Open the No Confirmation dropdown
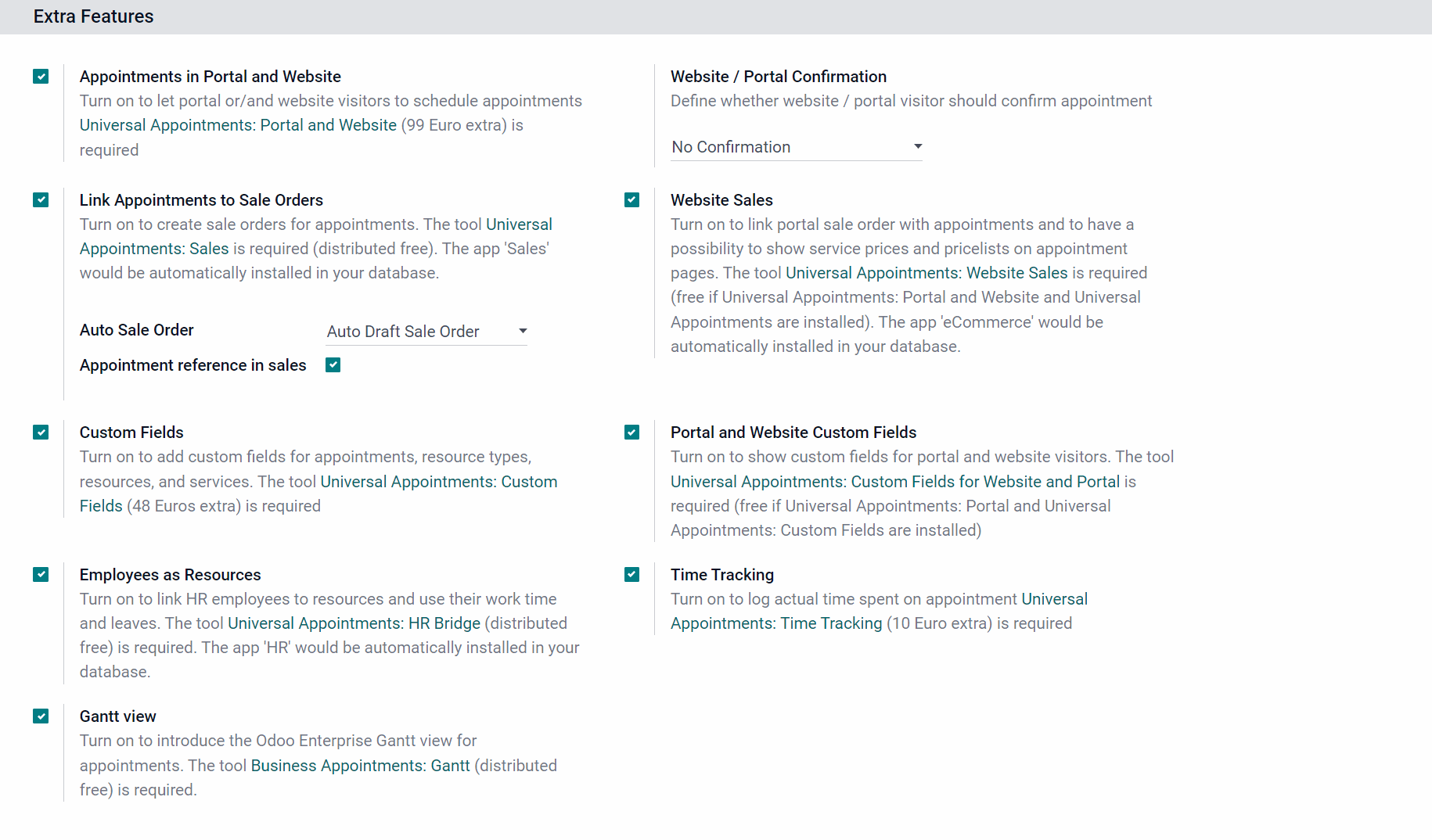 (797, 147)
